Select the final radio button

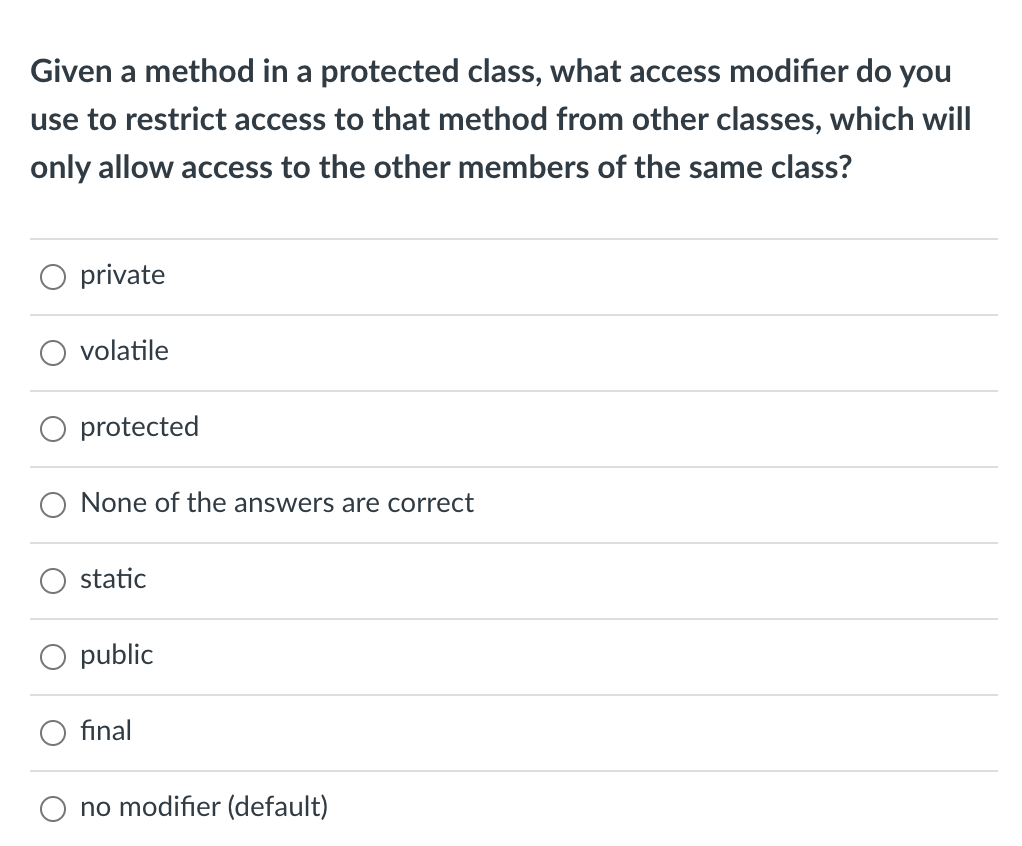(x=52, y=732)
